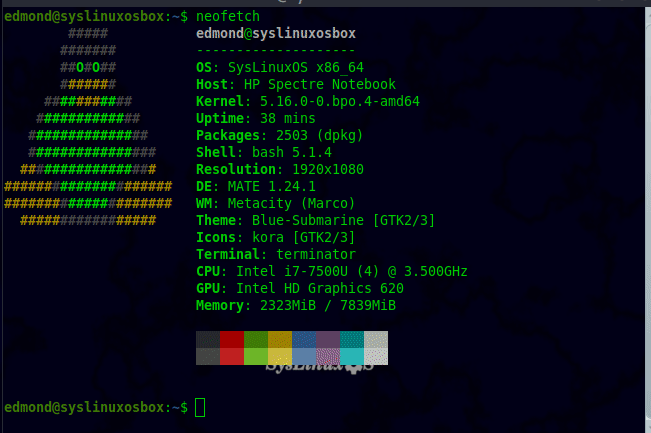Click the dark blue color block
The width and height of the screenshot is (651, 433).
pos(304,340)
